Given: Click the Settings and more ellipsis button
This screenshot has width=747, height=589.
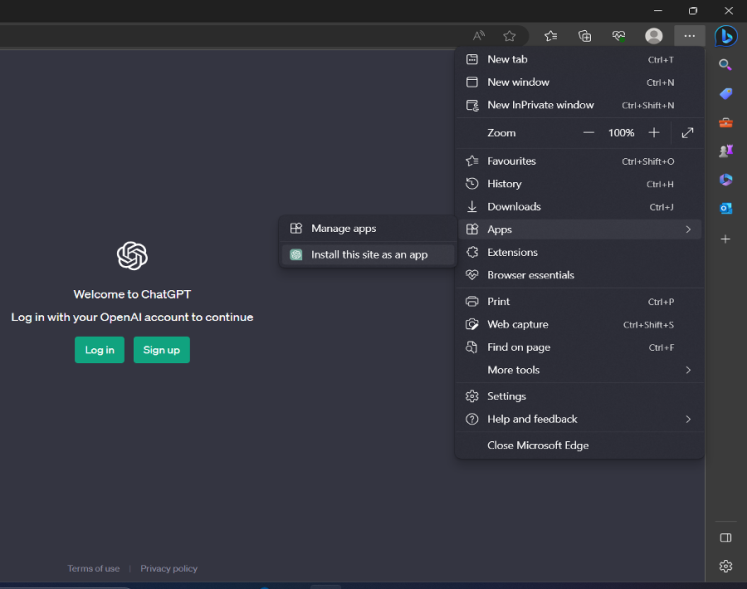Looking at the screenshot, I should [689, 36].
